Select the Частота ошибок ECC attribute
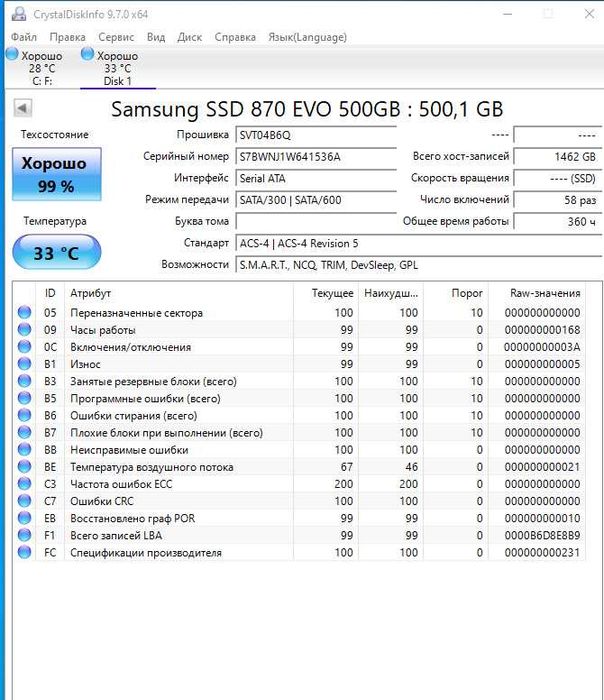Screen dimensions: 604x700 [121, 484]
